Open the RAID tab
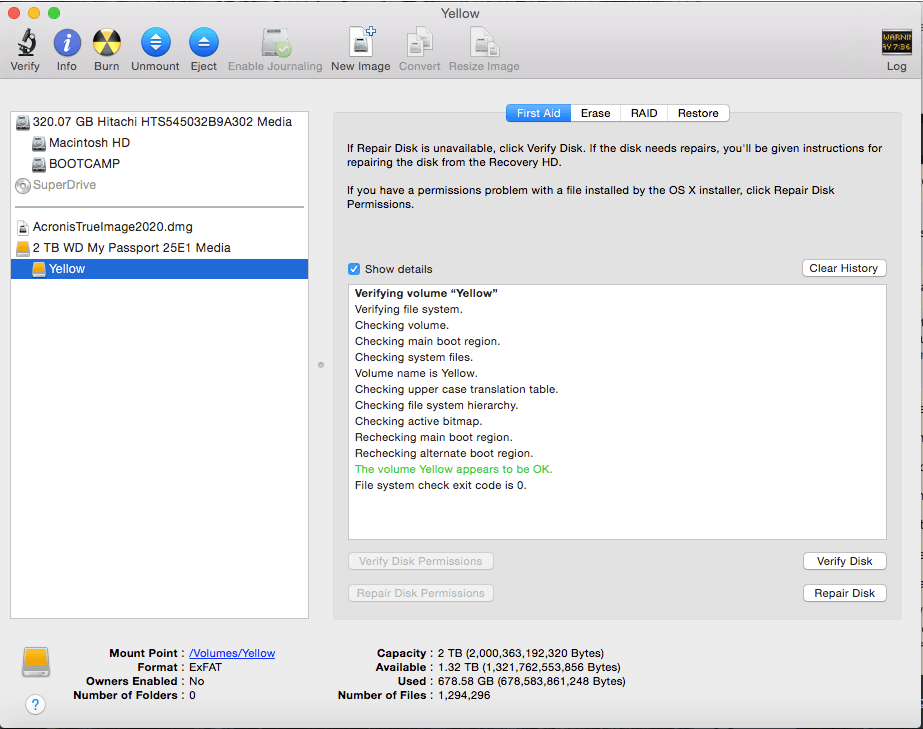Image resolution: width=923 pixels, height=729 pixels. pos(643,113)
